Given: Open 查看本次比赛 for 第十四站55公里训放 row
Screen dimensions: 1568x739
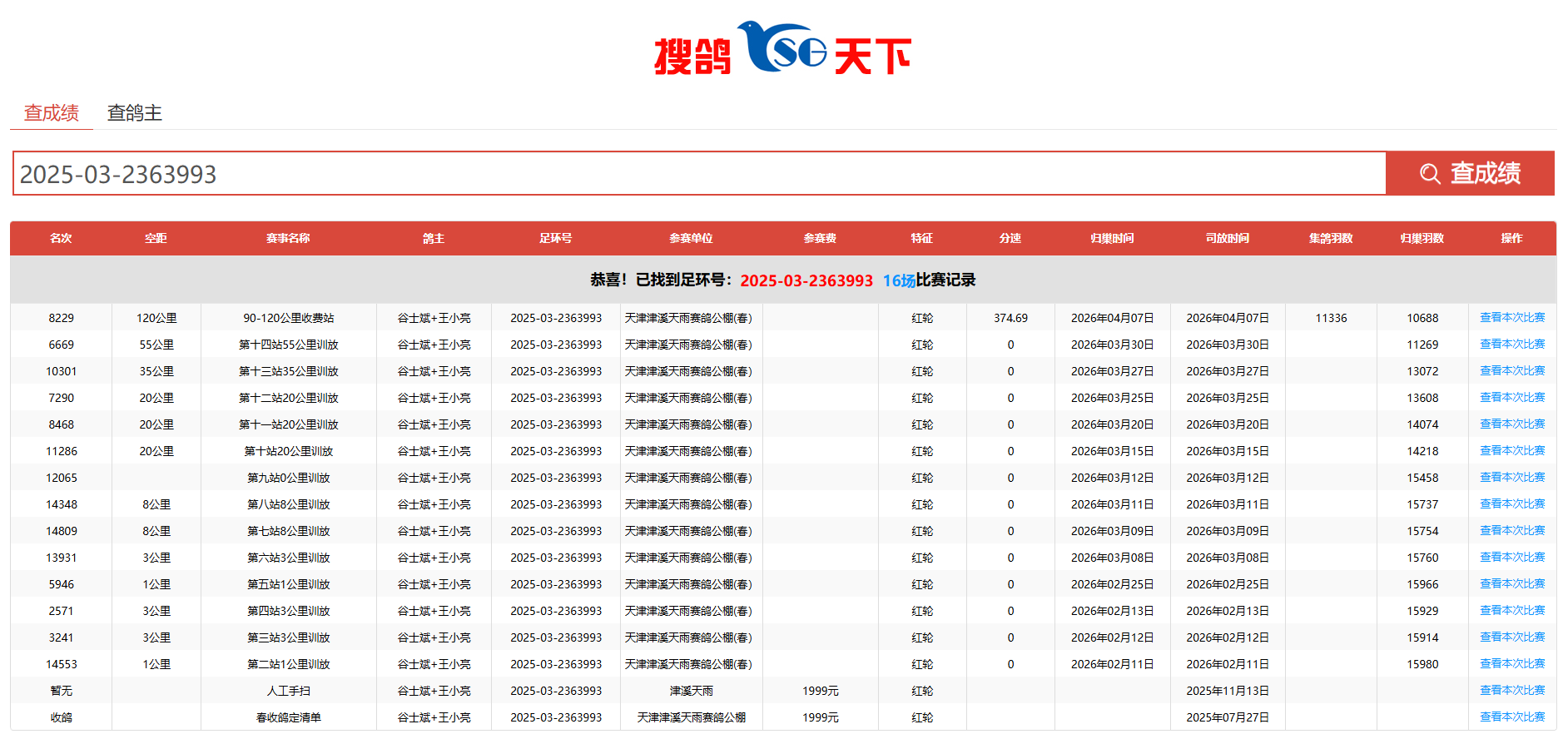Looking at the screenshot, I should coord(1511,344).
